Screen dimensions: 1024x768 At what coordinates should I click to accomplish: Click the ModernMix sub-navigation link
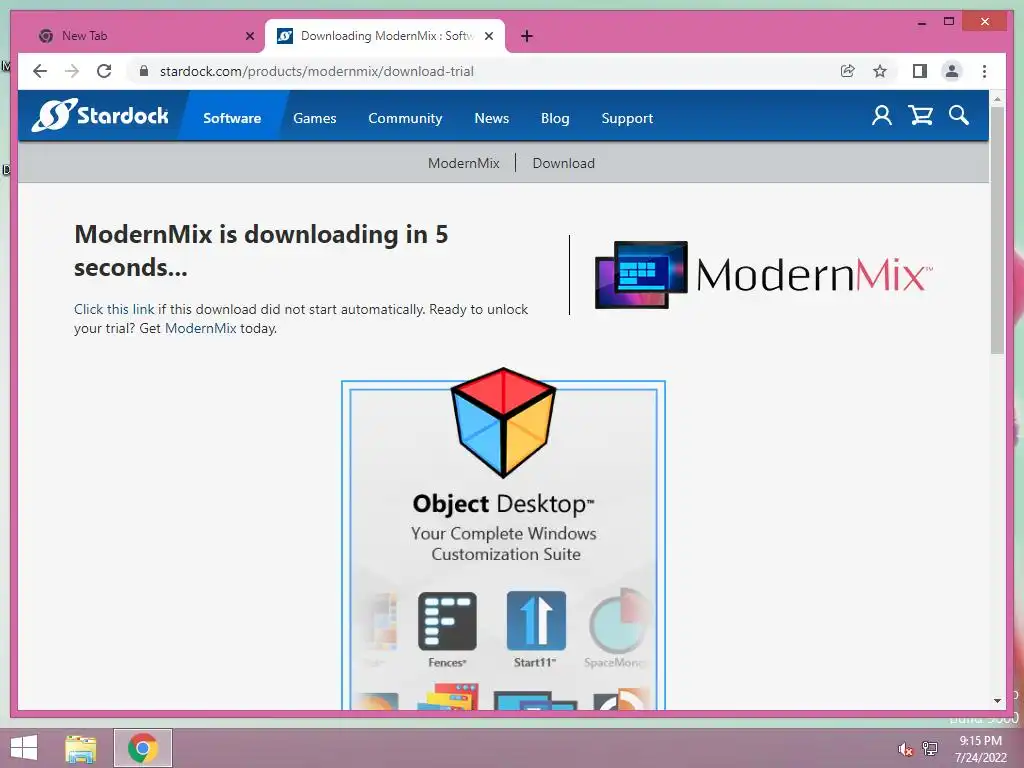point(464,163)
